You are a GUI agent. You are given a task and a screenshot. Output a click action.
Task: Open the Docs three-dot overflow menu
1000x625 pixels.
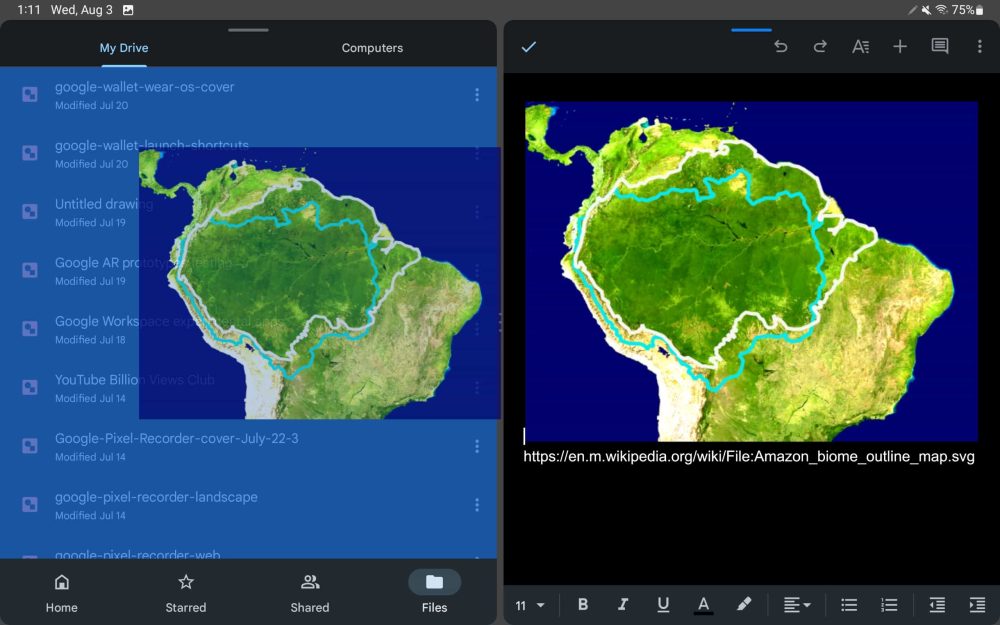click(x=979, y=47)
